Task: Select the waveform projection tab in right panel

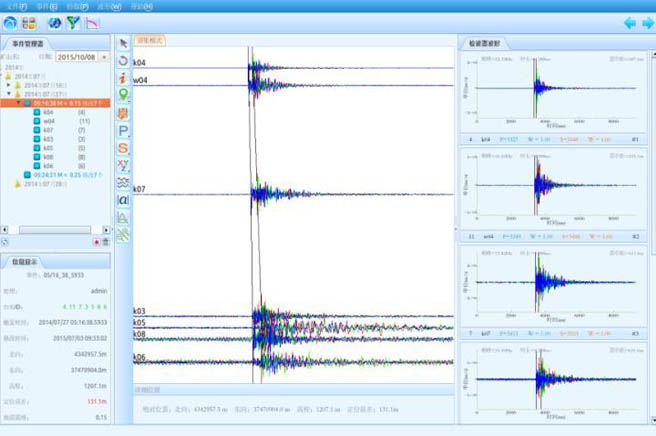Action: point(484,44)
